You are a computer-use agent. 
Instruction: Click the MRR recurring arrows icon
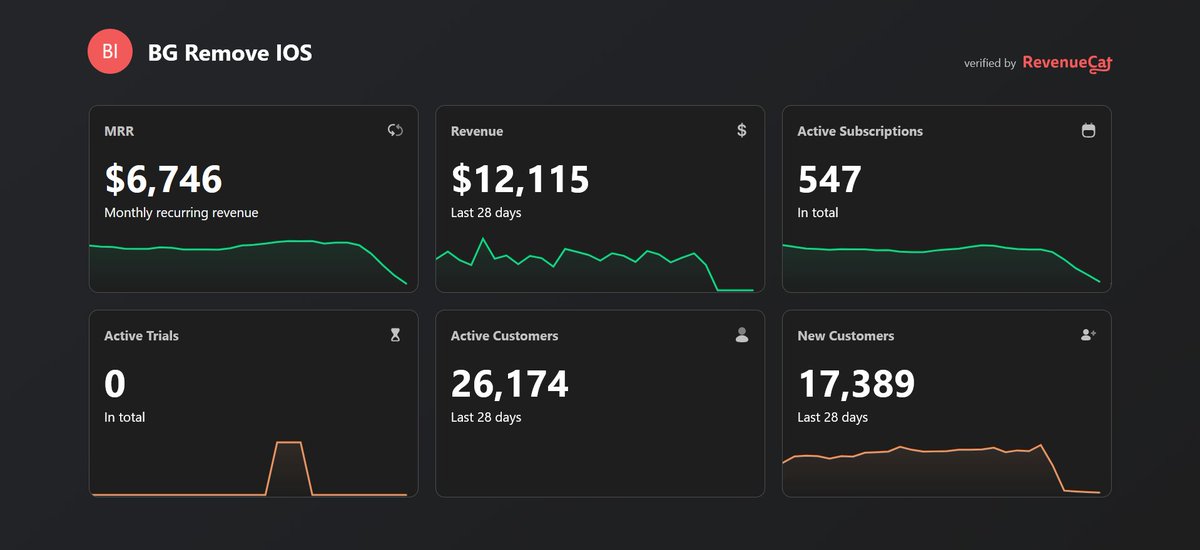tap(395, 130)
